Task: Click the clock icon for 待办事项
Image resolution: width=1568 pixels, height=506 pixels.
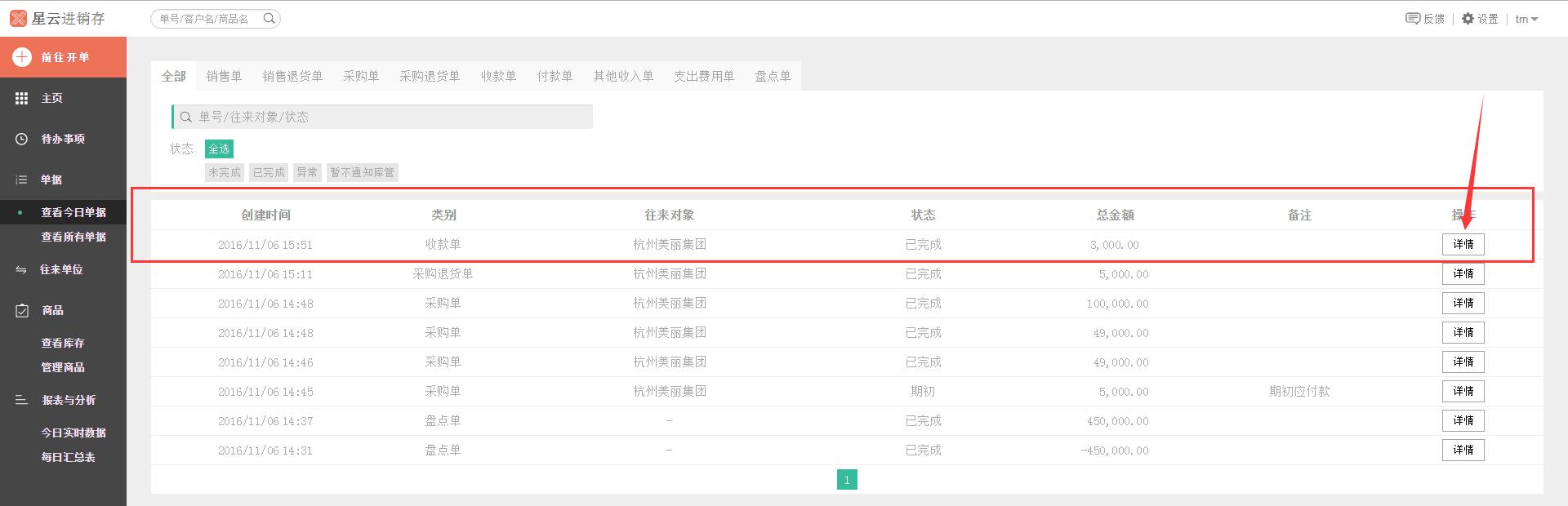Action: pyautogui.click(x=22, y=139)
